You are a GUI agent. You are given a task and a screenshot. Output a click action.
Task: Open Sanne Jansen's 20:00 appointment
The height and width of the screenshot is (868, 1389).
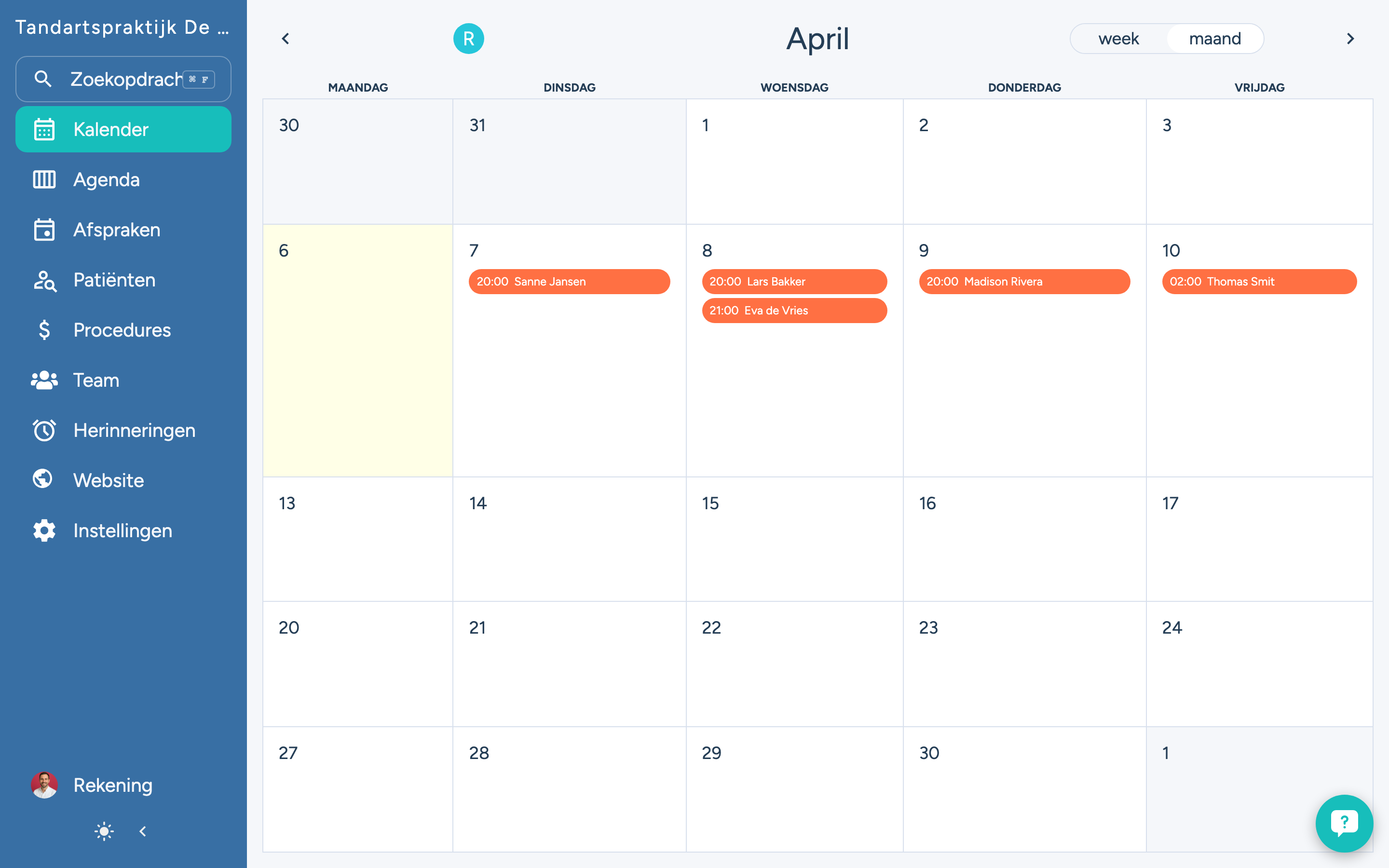point(569,282)
